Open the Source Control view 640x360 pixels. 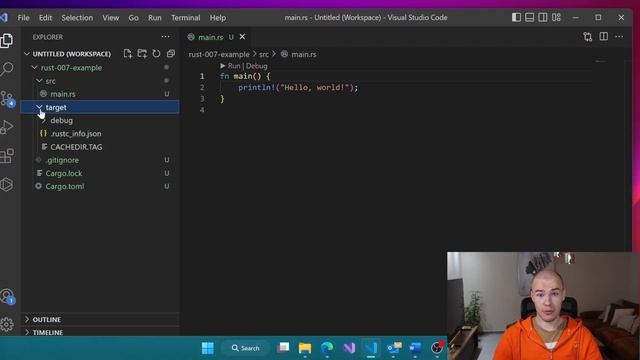click(x=7, y=98)
